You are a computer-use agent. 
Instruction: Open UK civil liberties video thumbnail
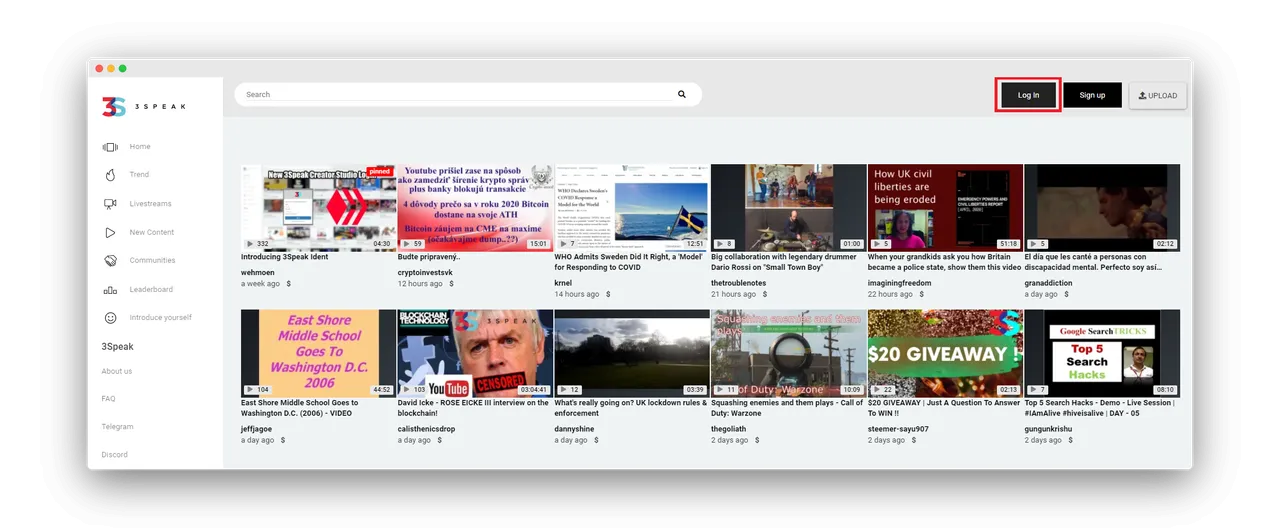coord(945,207)
